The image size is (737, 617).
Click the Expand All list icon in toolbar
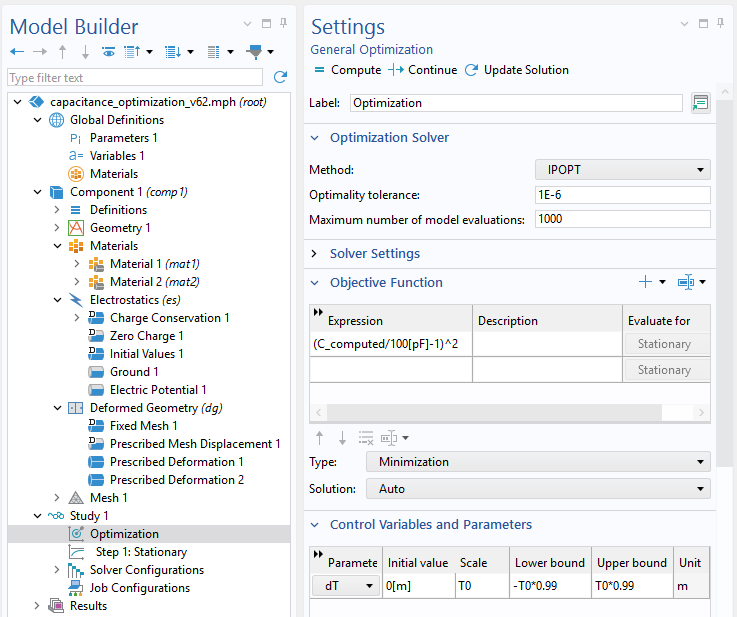(173, 52)
